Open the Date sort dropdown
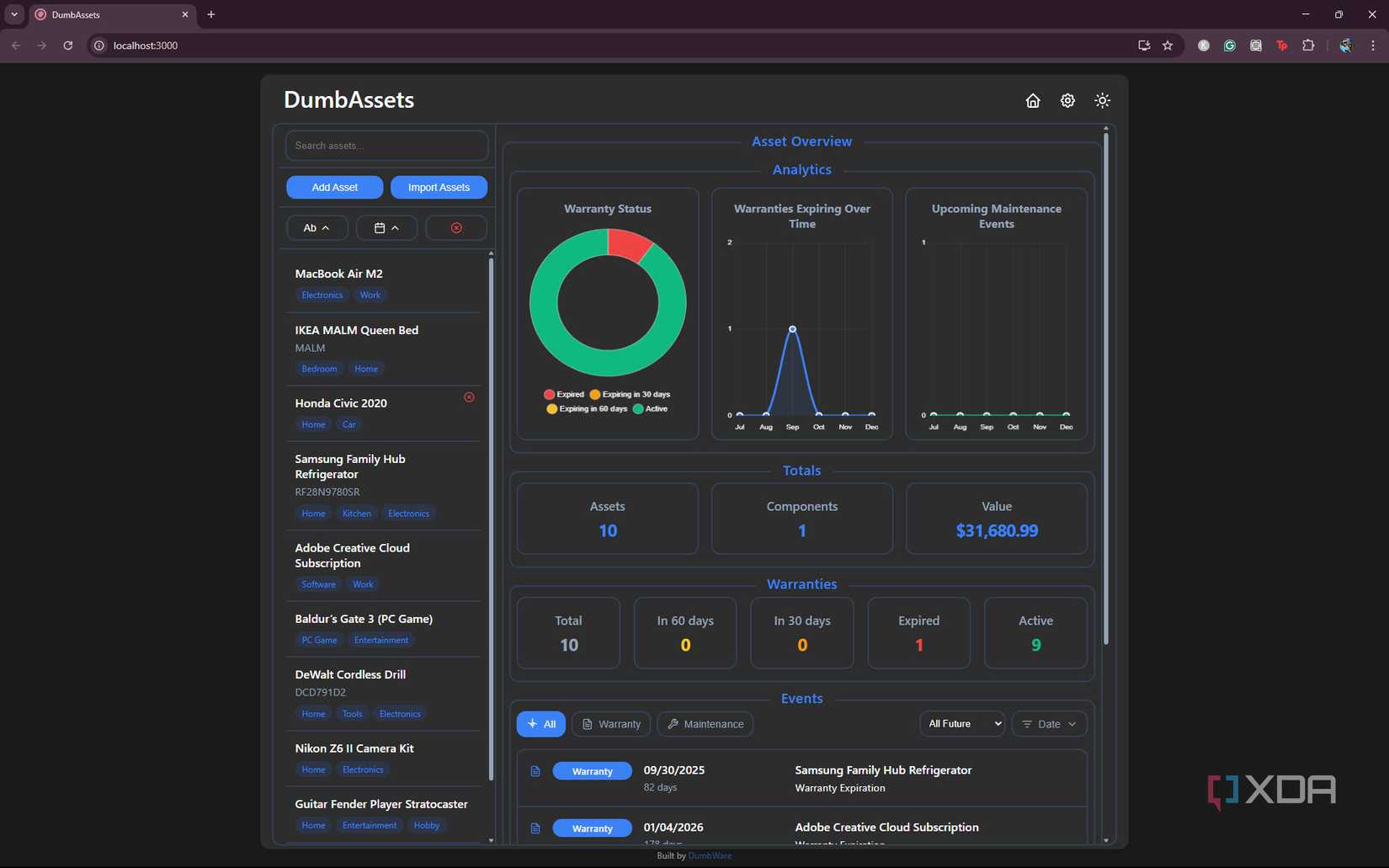 [1048, 724]
